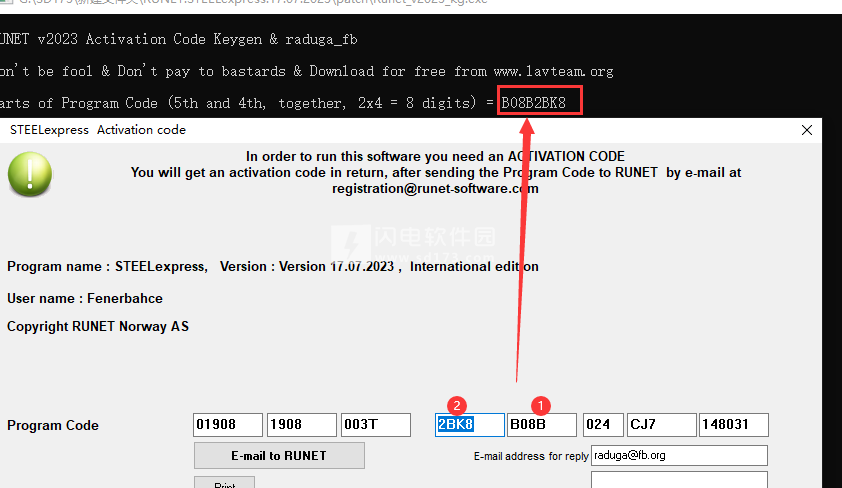Viewport: 842px width, 488px height.
Task: Click the 'Program name : STEELexpress' text
Action: click(x=107, y=266)
